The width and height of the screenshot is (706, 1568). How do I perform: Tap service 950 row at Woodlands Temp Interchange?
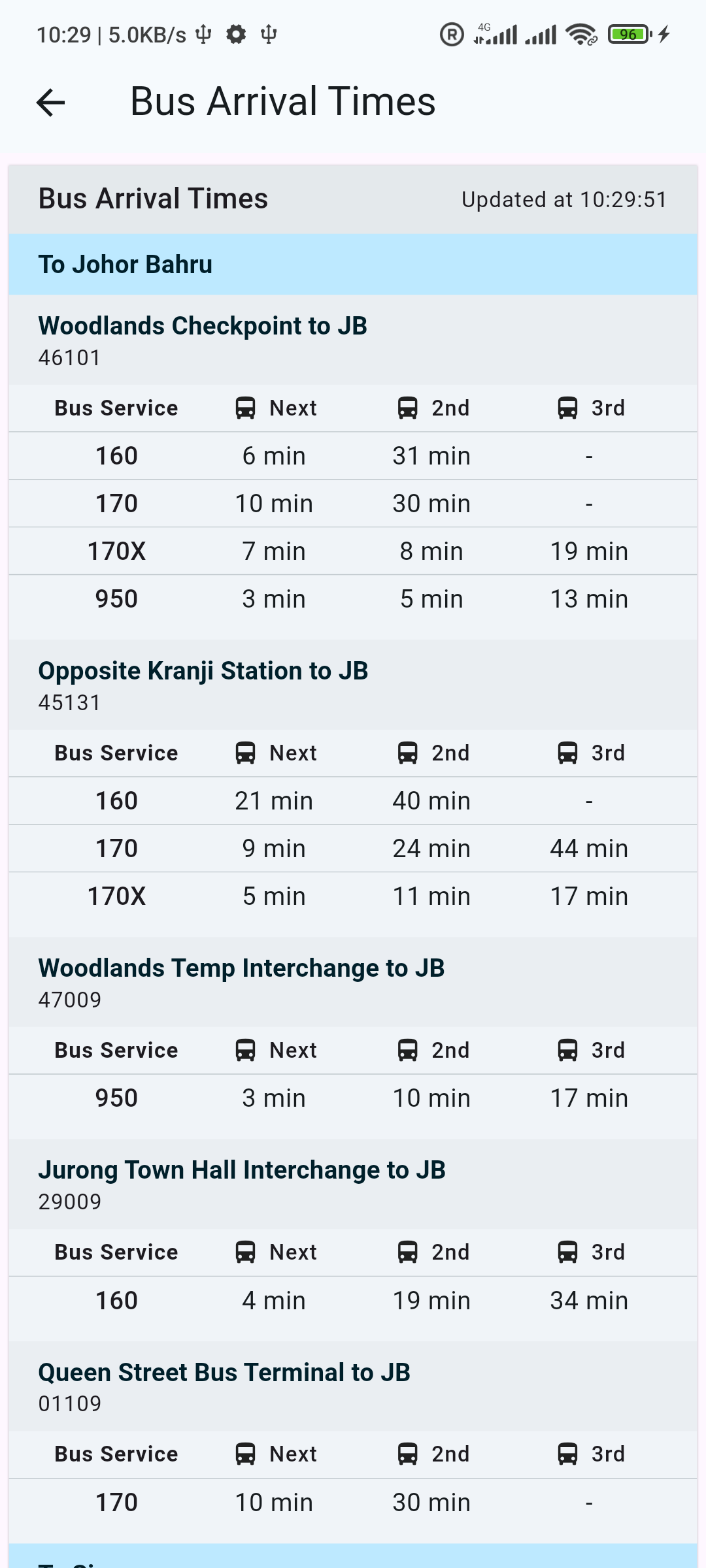(353, 1098)
